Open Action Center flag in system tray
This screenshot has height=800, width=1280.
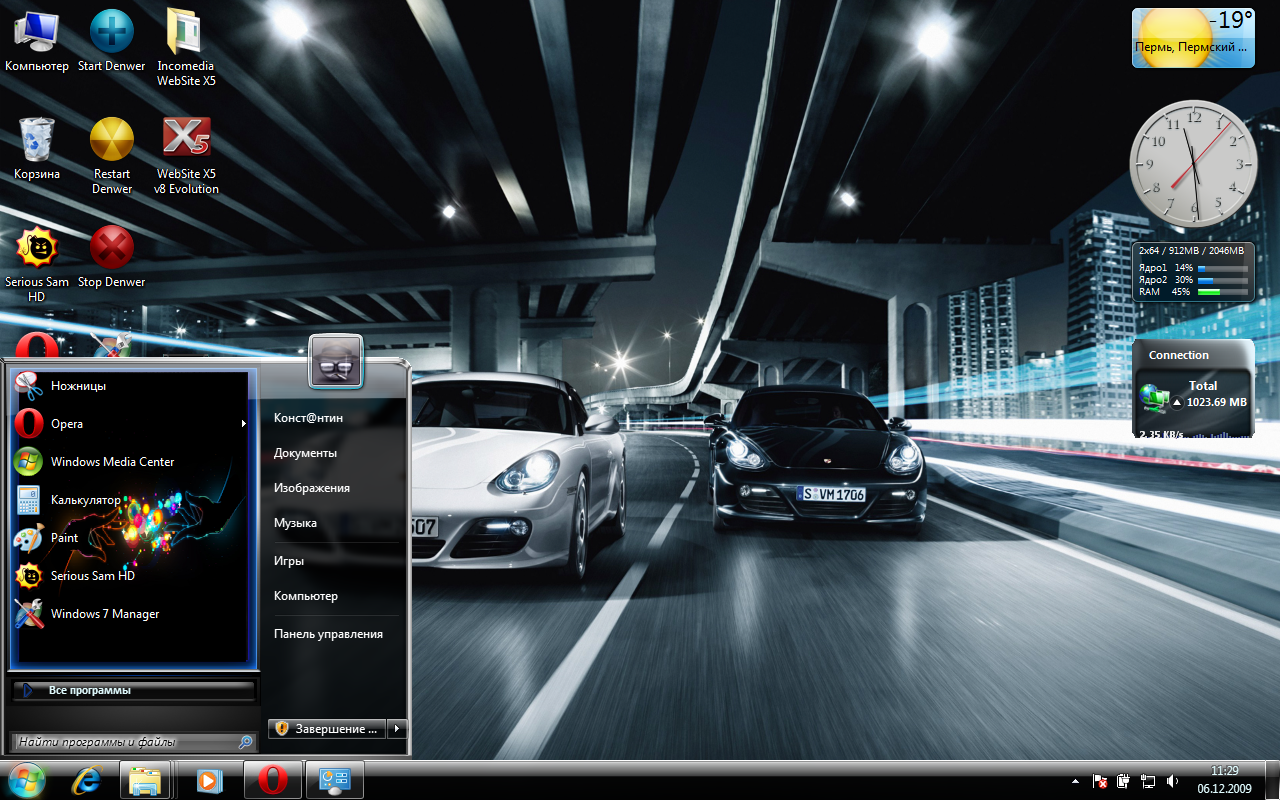[x=1100, y=780]
